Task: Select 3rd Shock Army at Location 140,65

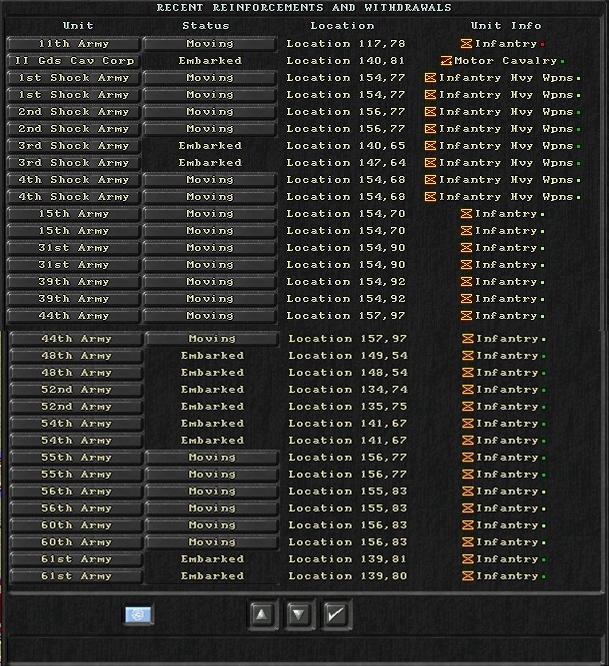Action: click(73, 146)
